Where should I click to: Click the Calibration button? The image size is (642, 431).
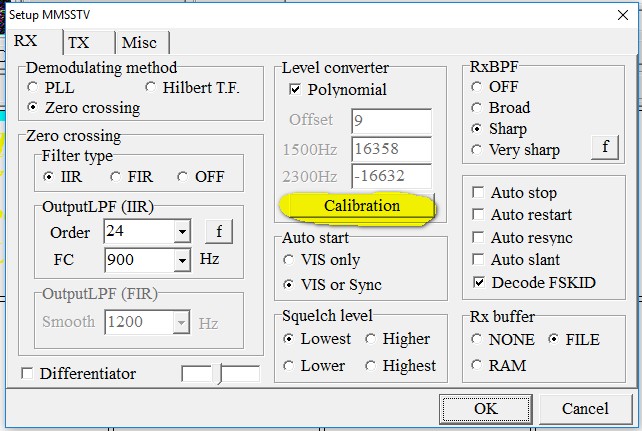tap(361, 206)
